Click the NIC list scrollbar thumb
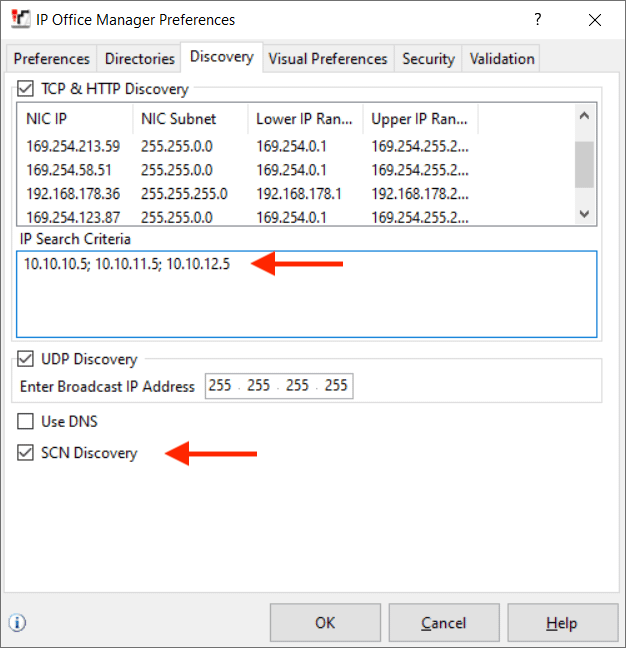626x648 pixels. click(584, 164)
